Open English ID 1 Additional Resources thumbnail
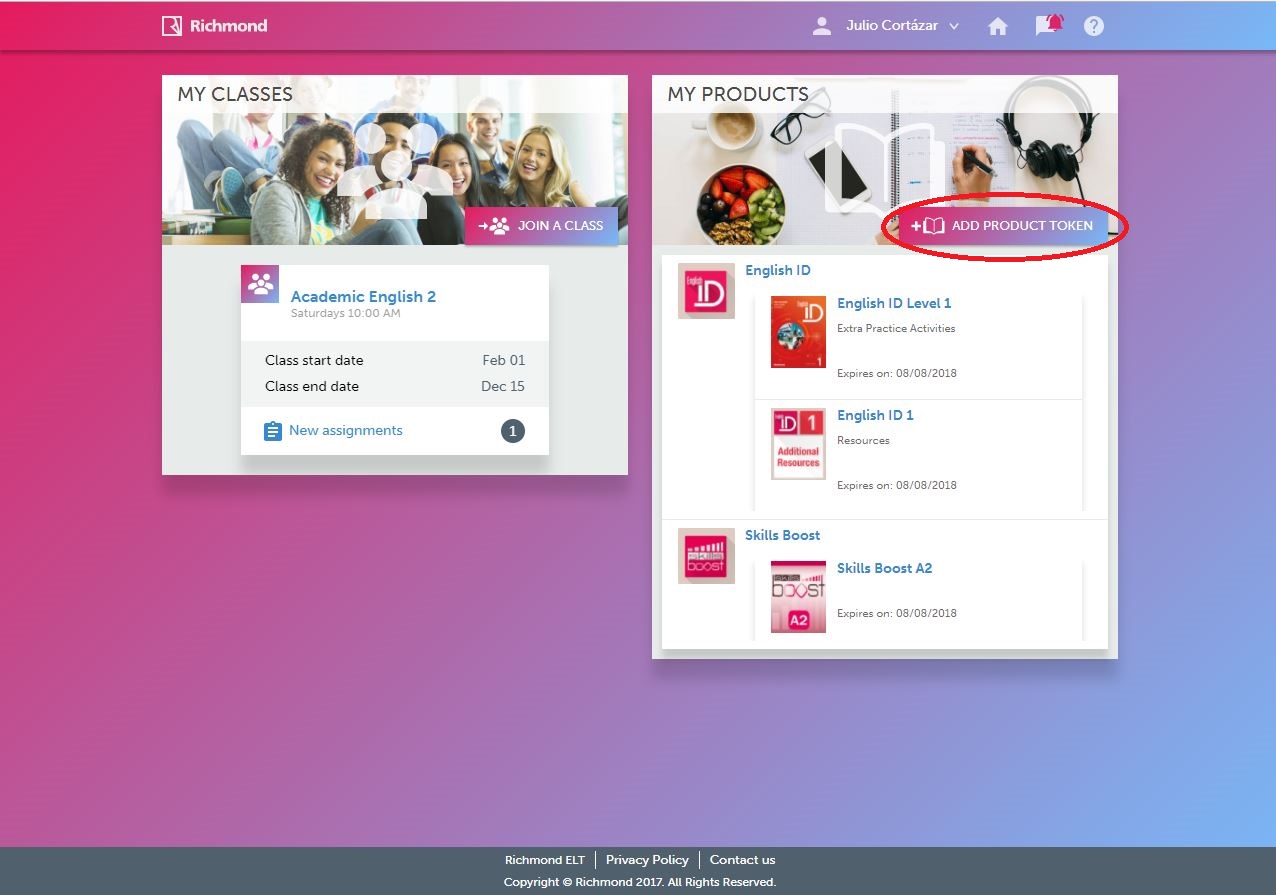 coord(798,444)
